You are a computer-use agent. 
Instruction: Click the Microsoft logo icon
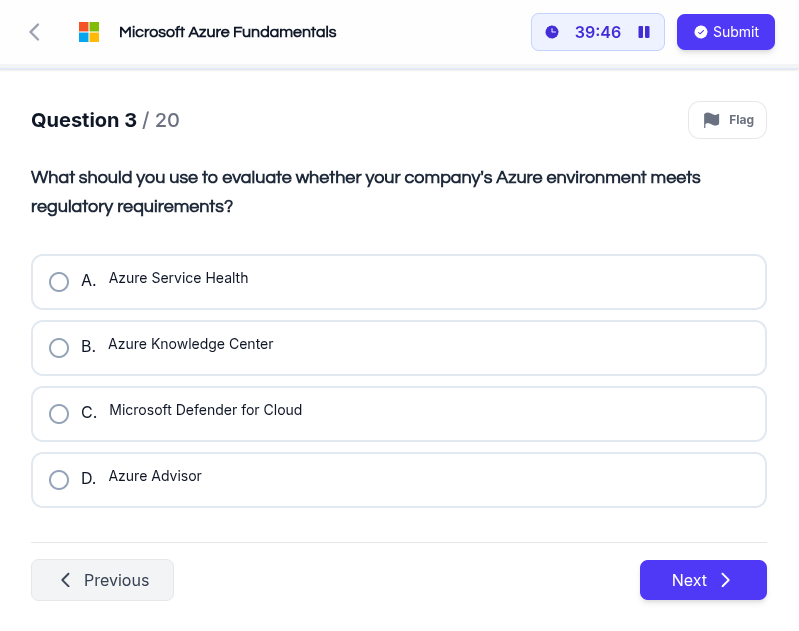click(x=89, y=32)
